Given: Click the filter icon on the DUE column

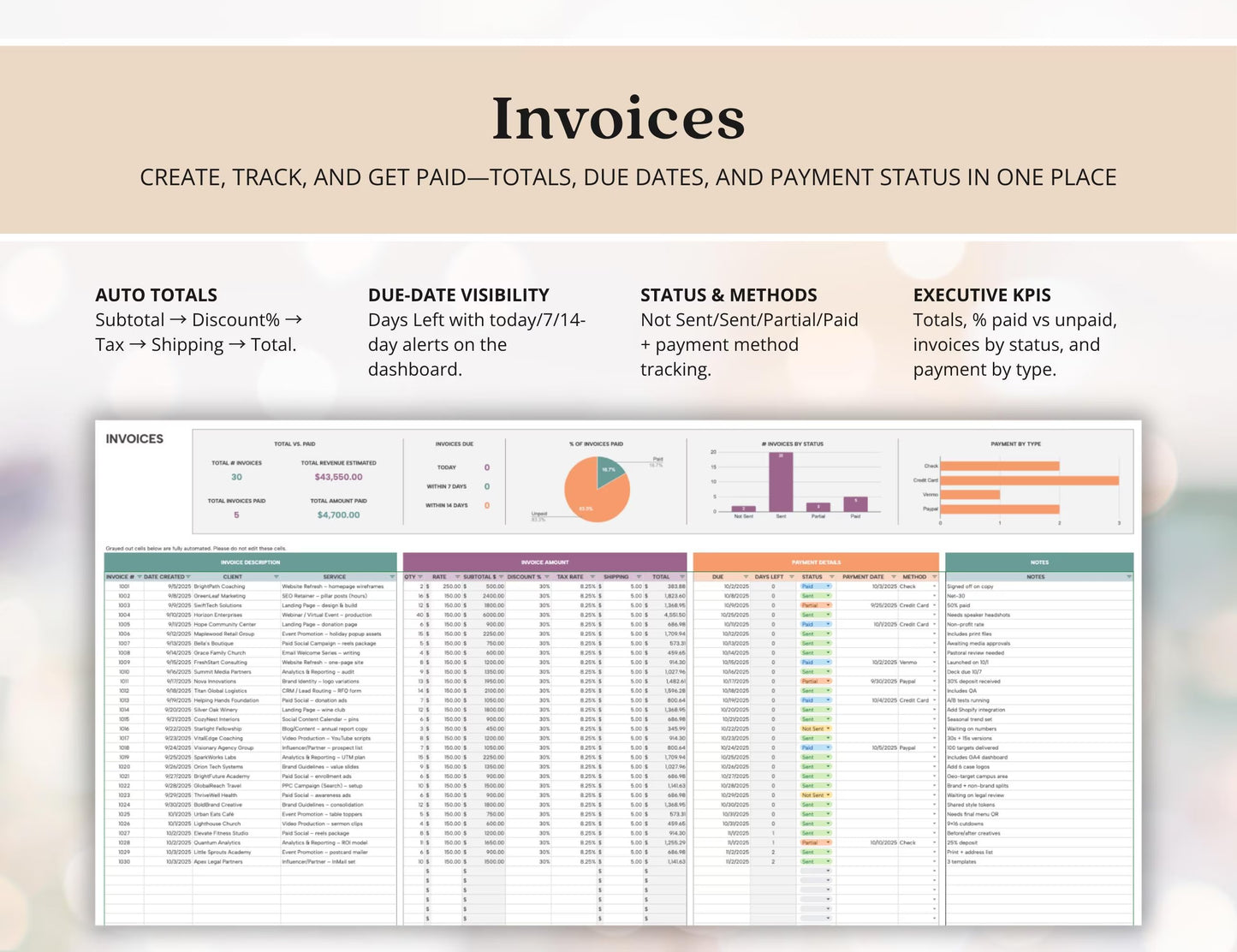Looking at the screenshot, I should [x=746, y=577].
